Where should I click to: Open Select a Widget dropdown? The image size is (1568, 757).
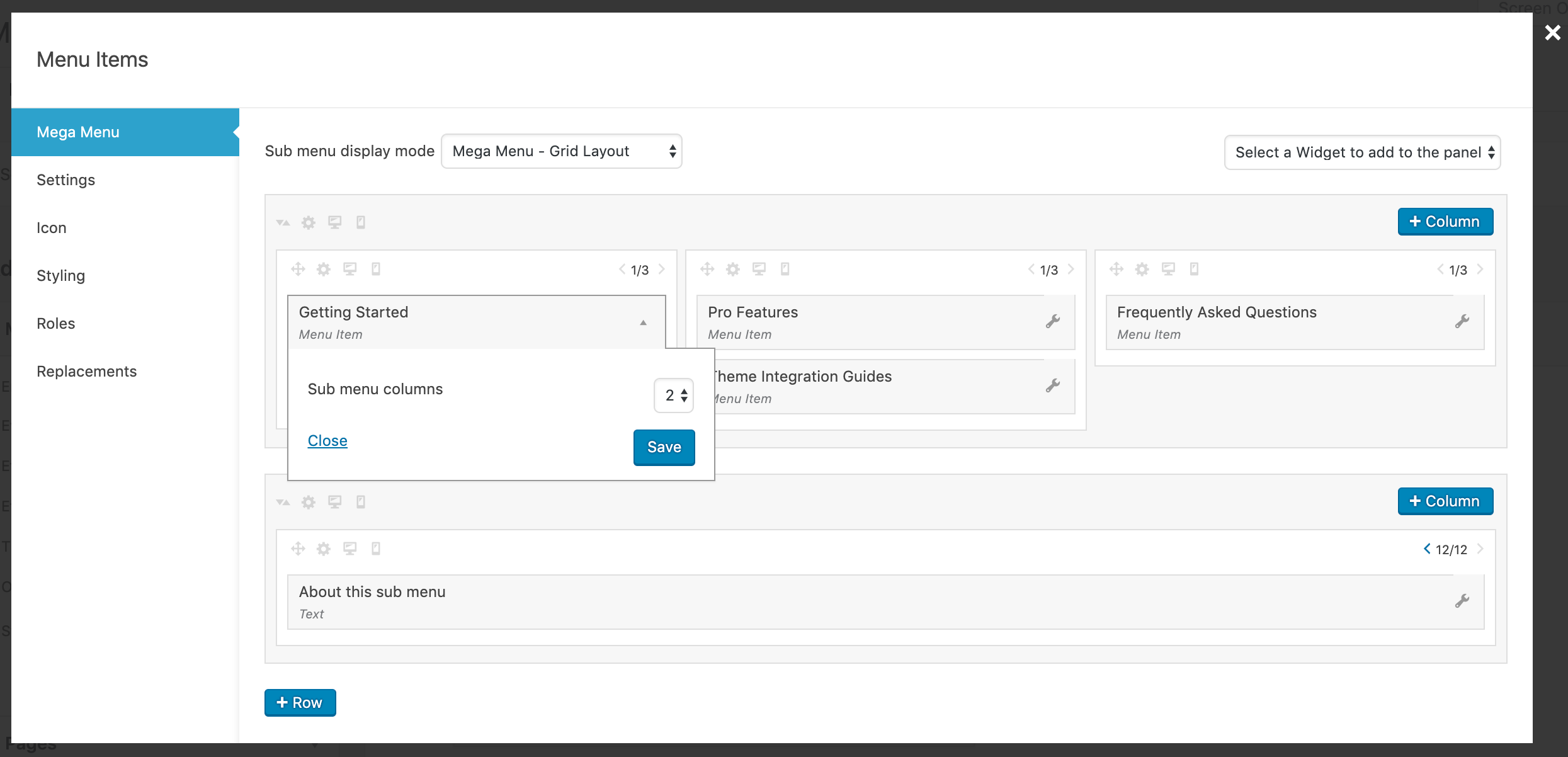pos(1362,152)
